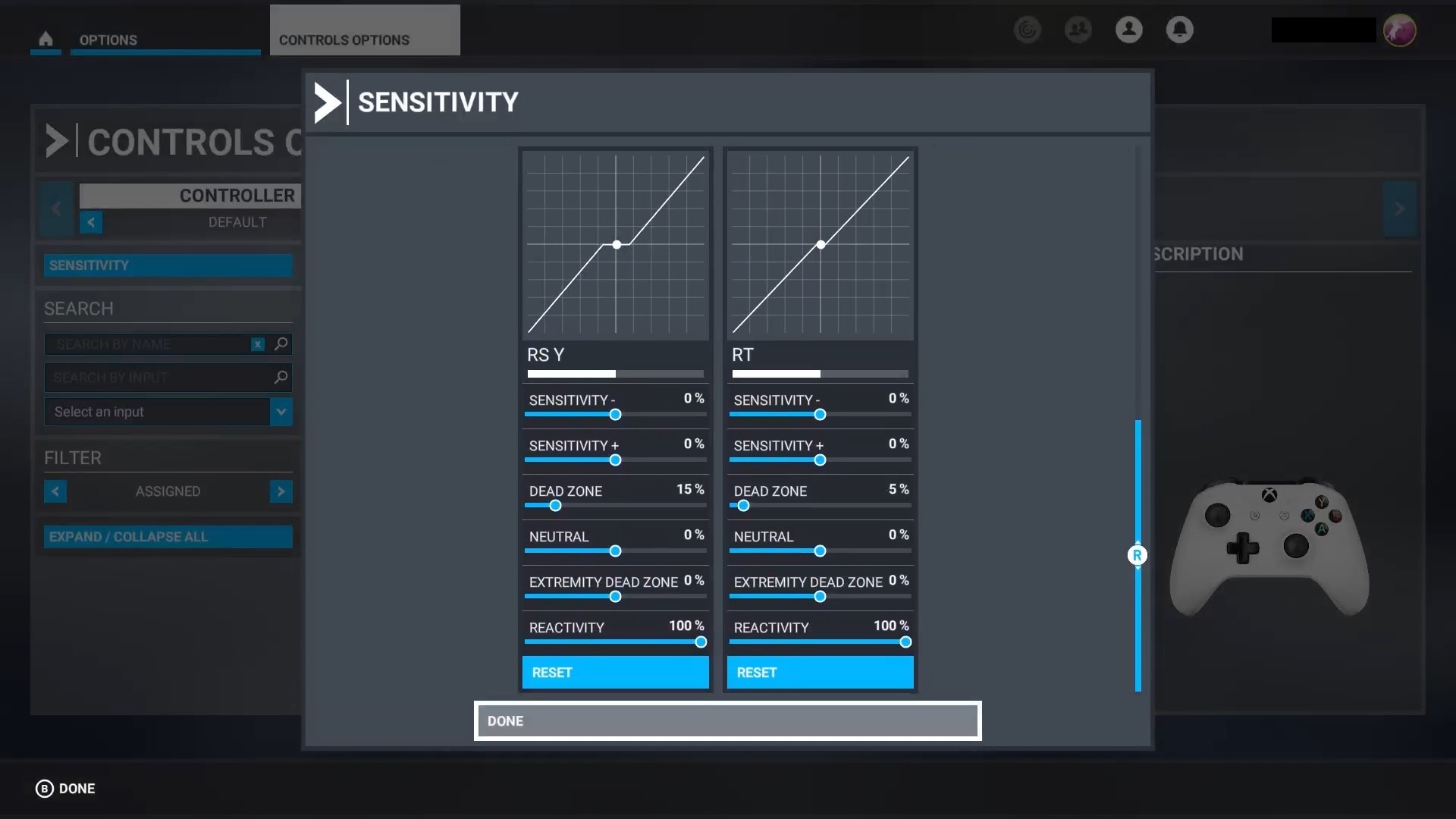
Task: Click the sensitivity curve graph for RT
Action: 820,245
